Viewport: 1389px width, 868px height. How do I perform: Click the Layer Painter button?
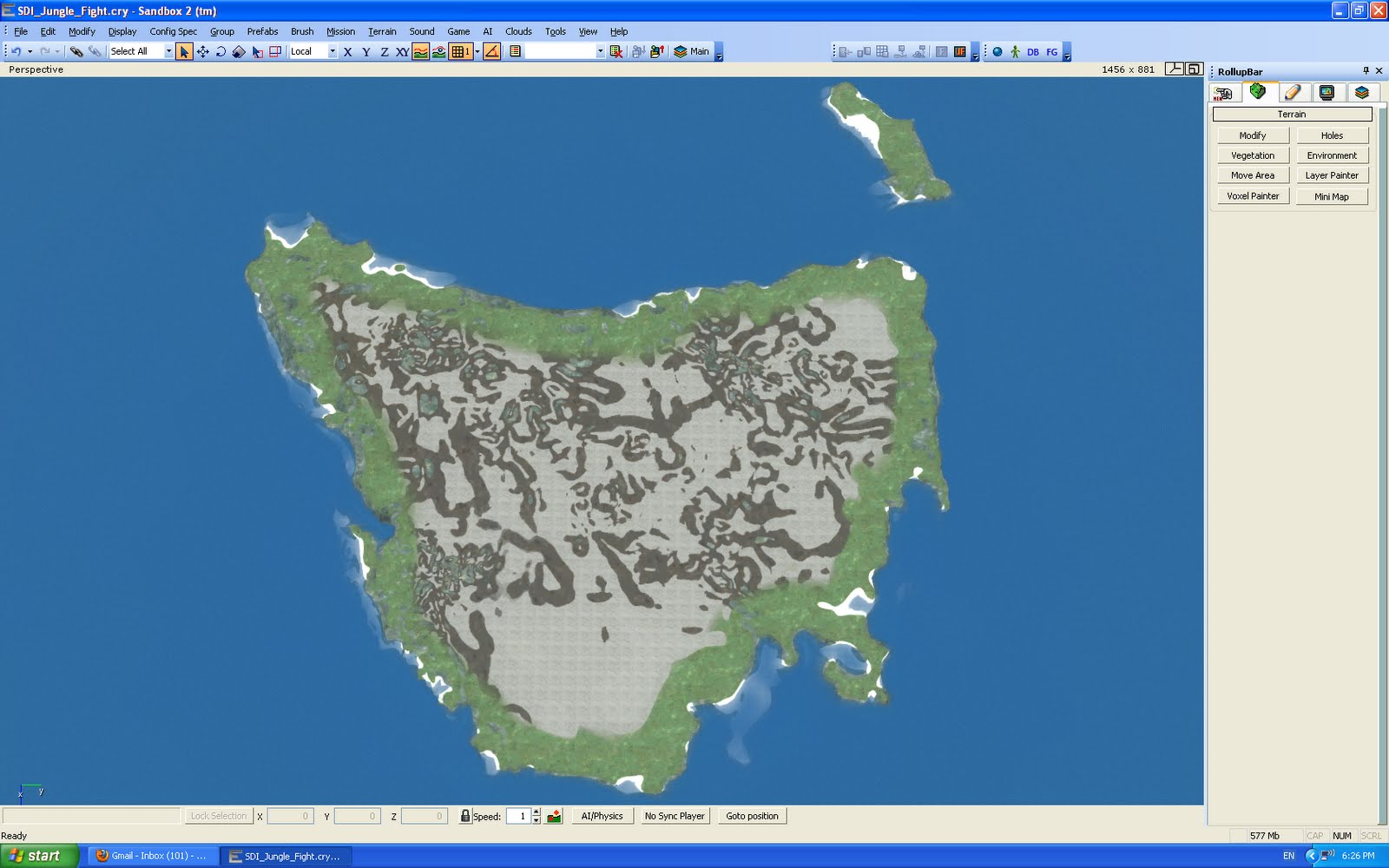(x=1332, y=175)
